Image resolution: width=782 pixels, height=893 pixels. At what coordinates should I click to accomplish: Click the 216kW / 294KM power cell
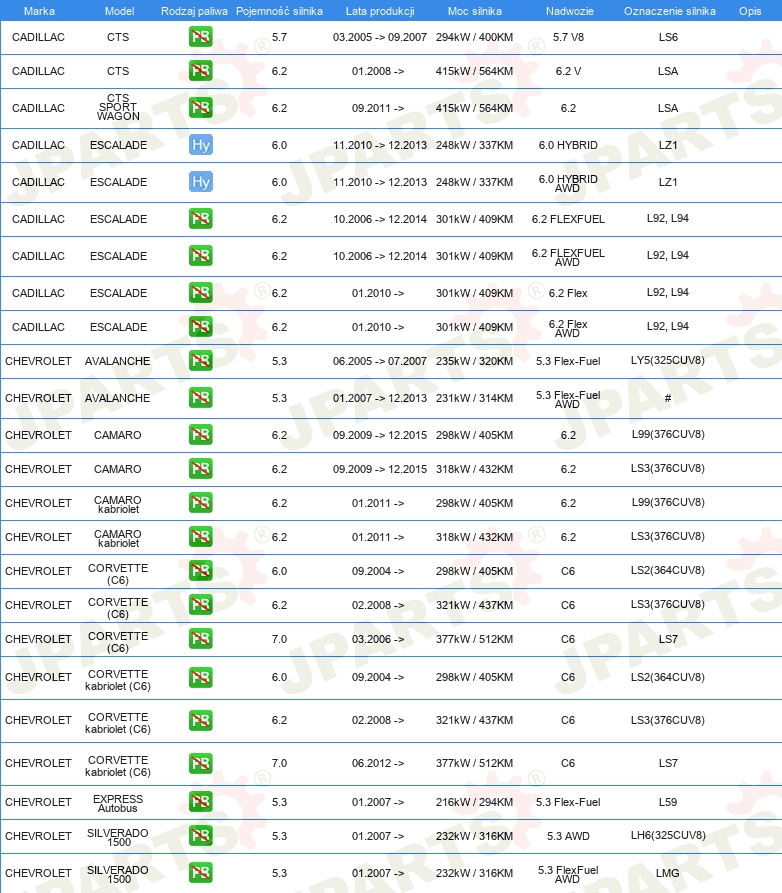point(474,802)
